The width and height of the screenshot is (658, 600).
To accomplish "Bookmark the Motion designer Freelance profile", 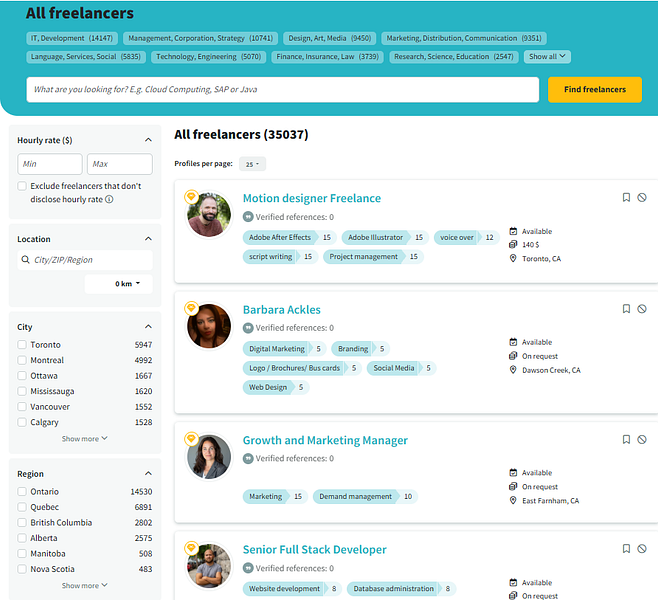I will click(x=626, y=197).
